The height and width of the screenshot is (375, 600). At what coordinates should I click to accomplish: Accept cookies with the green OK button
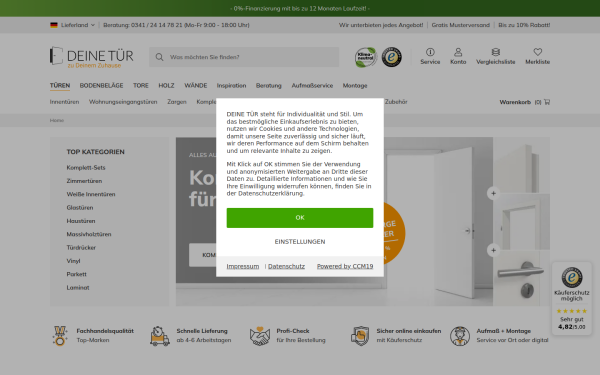click(x=300, y=218)
